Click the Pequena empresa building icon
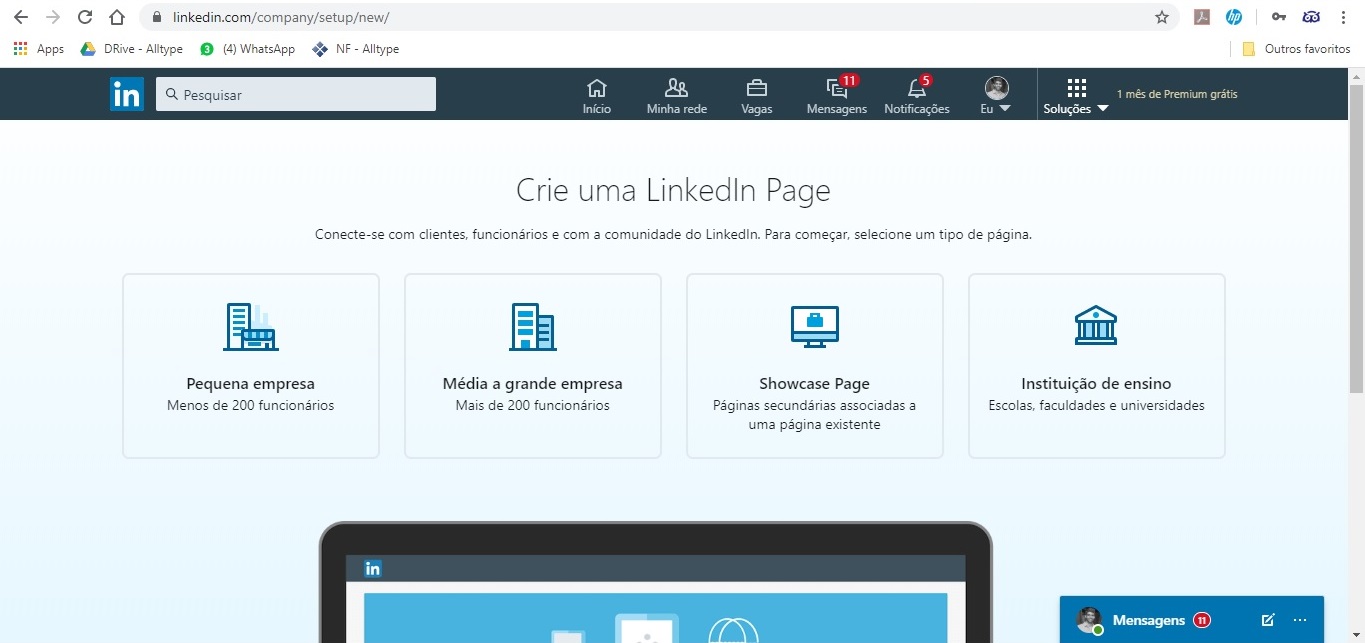The width and height of the screenshot is (1365, 643). [x=250, y=327]
